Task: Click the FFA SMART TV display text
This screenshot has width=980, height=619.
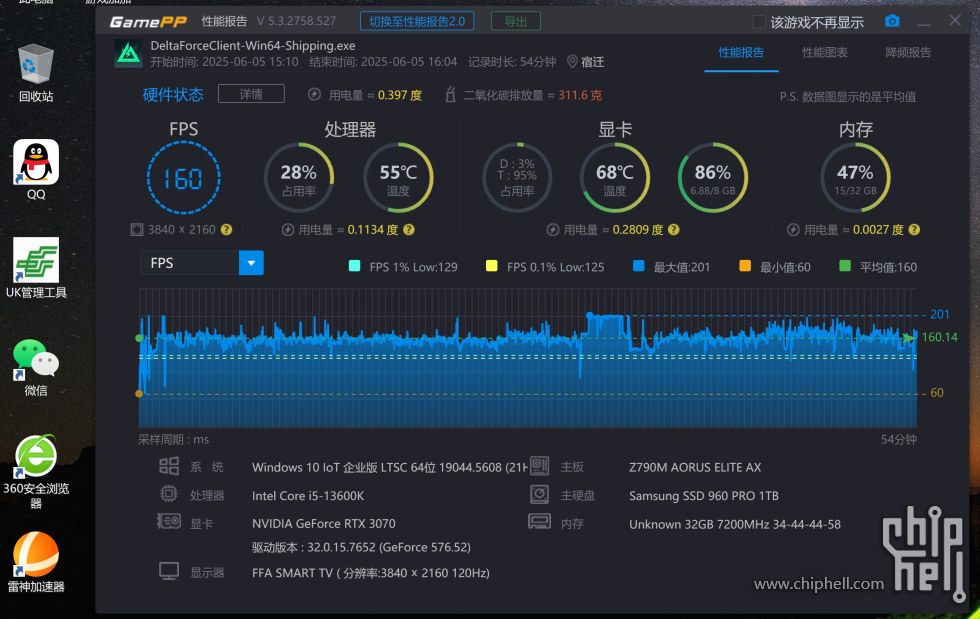Action: tap(371, 573)
